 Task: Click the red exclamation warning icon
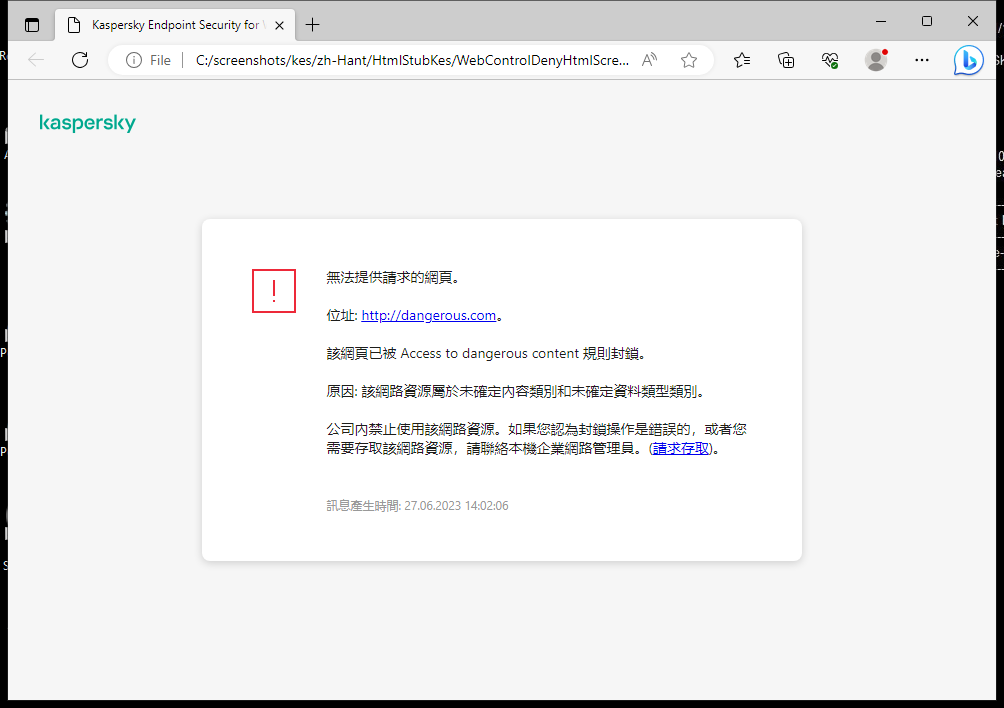point(273,291)
